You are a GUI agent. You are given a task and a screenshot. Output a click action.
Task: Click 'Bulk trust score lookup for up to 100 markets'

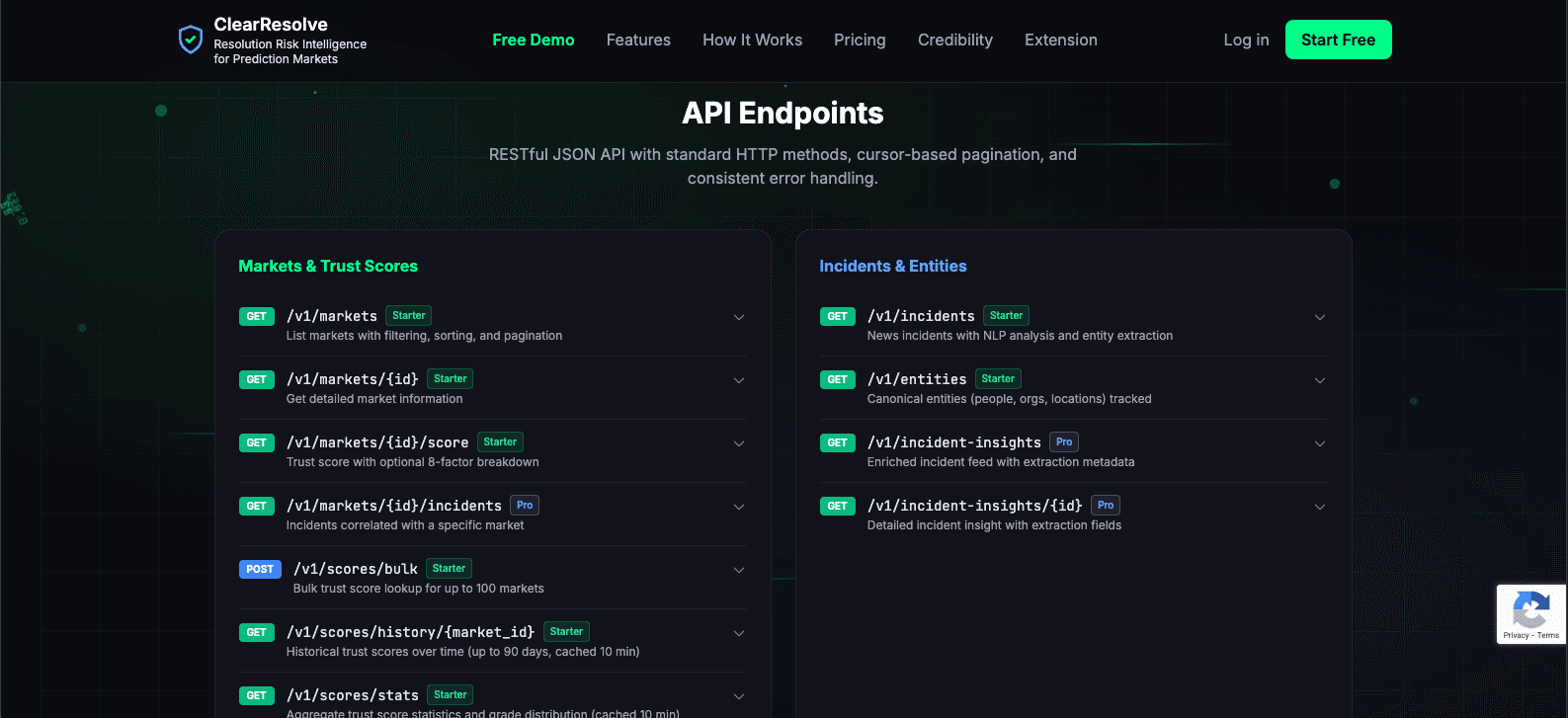point(419,589)
